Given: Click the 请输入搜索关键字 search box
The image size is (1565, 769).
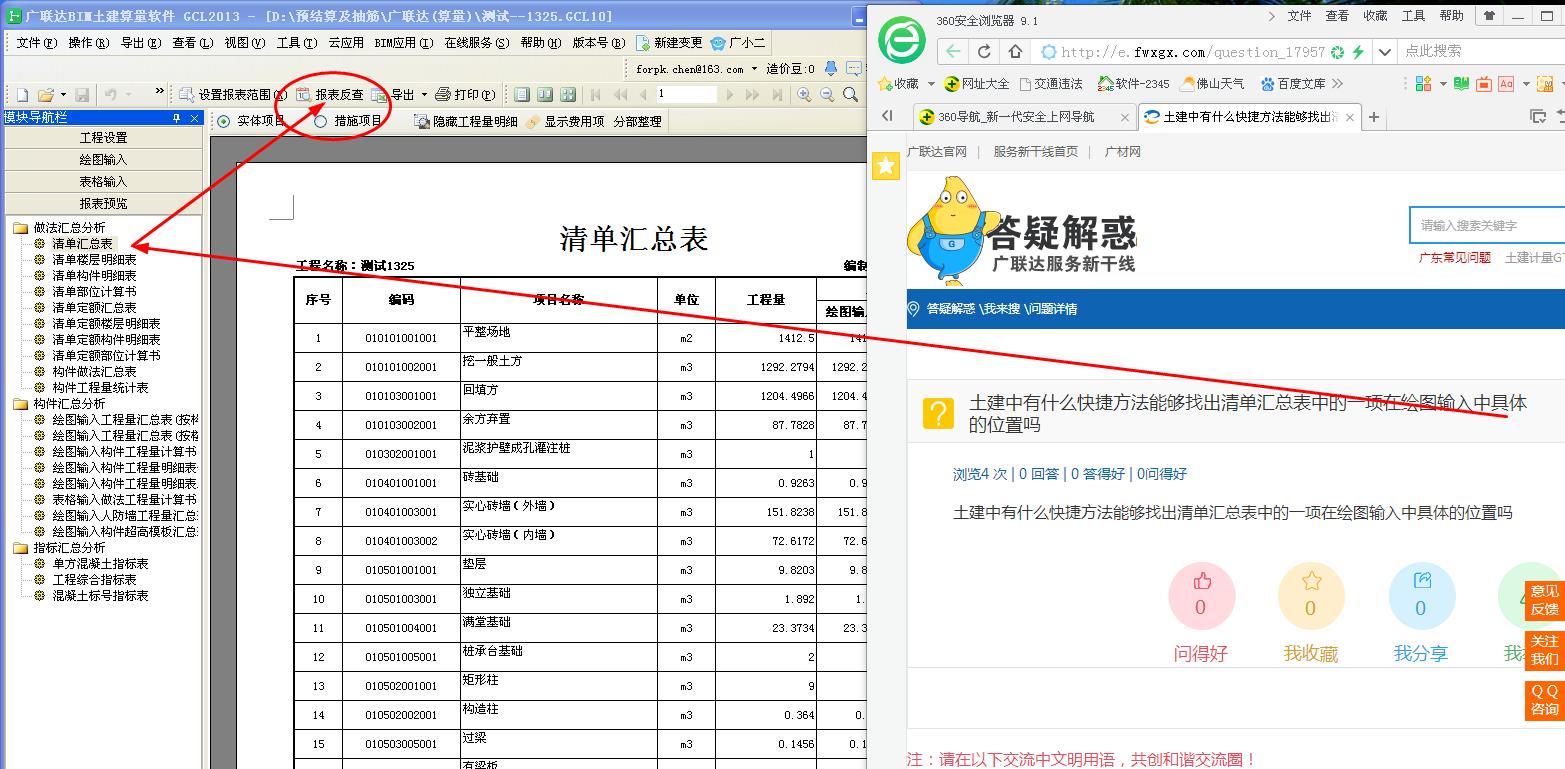Looking at the screenshot, I should (1487, 226).
